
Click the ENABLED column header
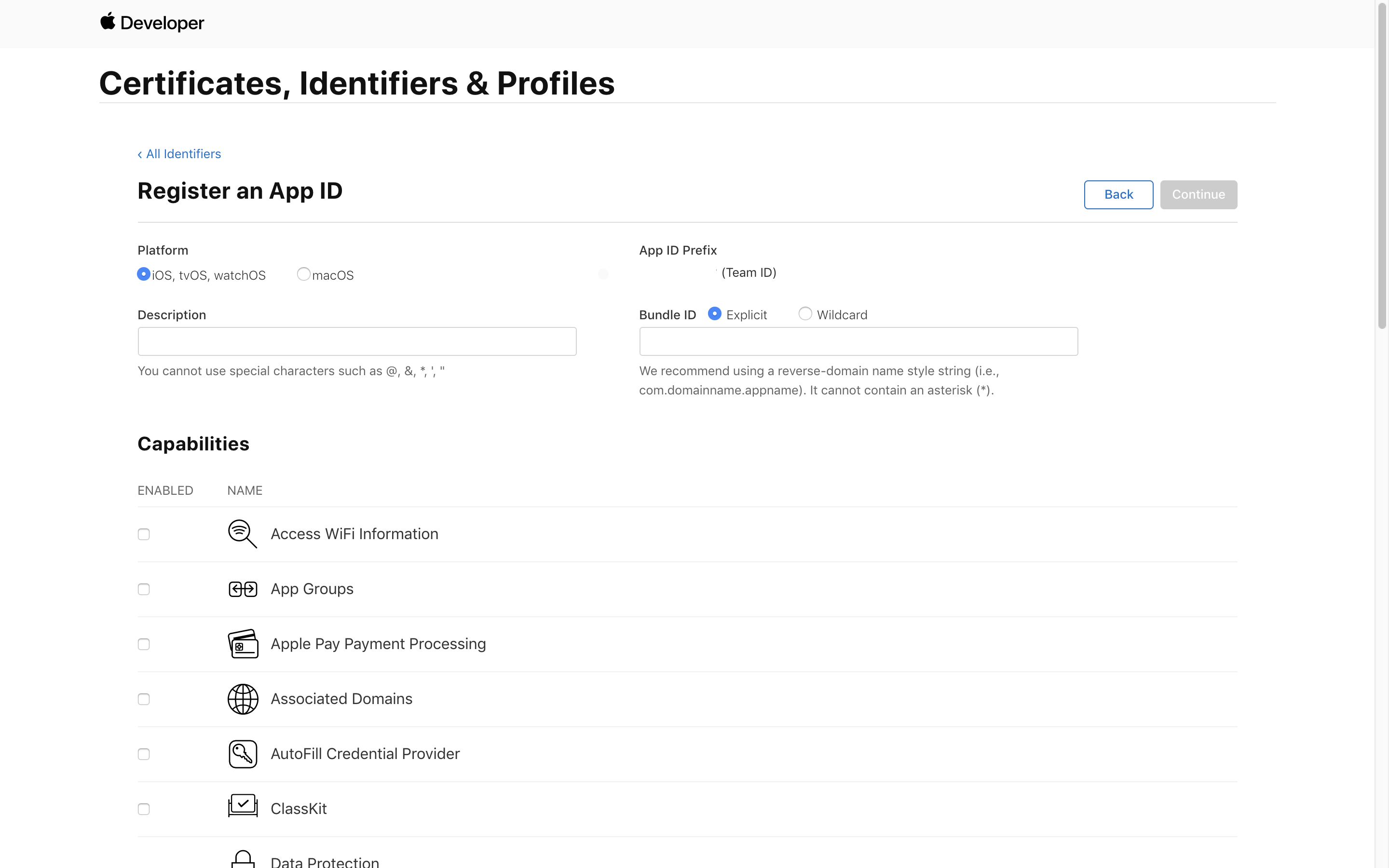(165, 491)
